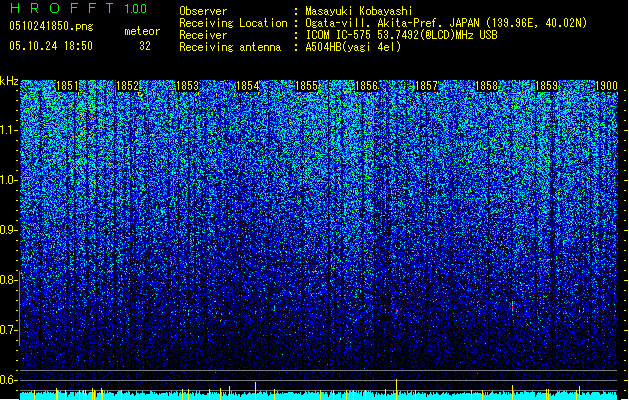
Task: Click the Receiving antenna label
Action: (230, 47)
